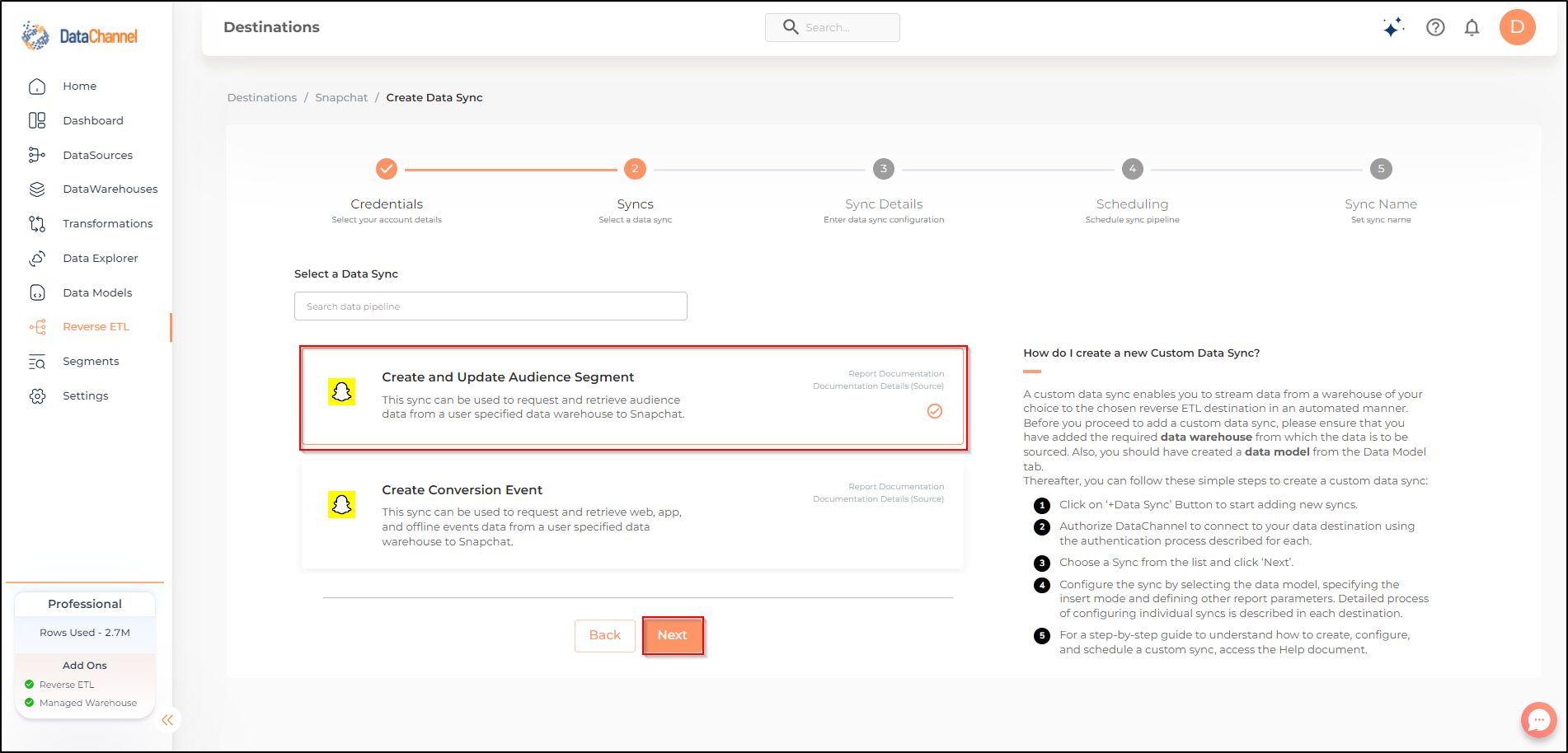Click the Scheduling step label

[1132, 204]
